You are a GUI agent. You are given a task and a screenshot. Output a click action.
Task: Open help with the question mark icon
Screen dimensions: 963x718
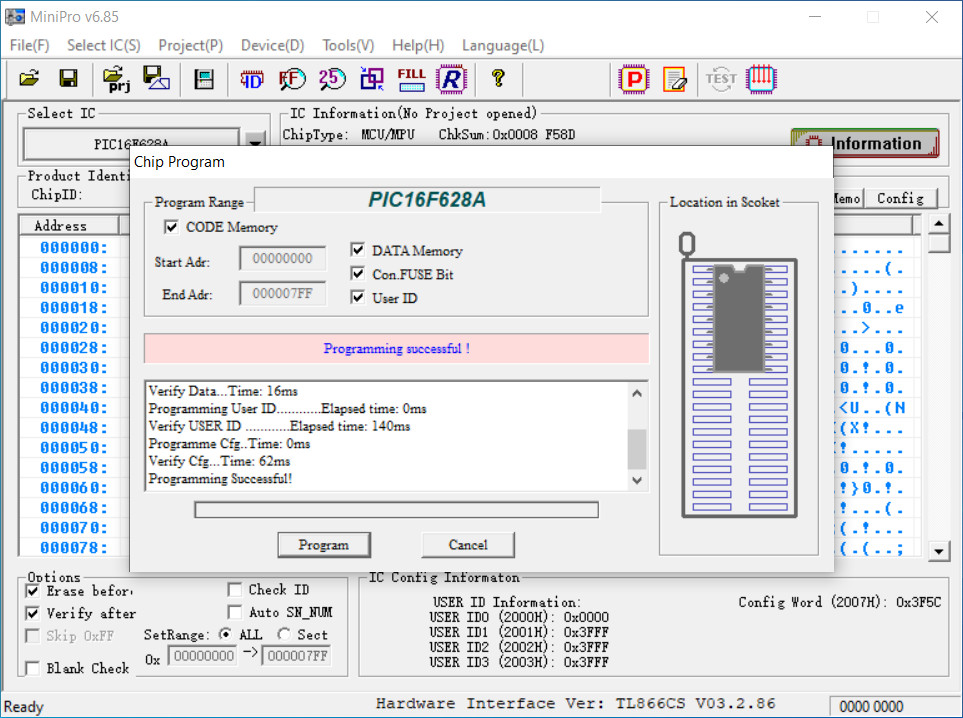tap(498, 78)
